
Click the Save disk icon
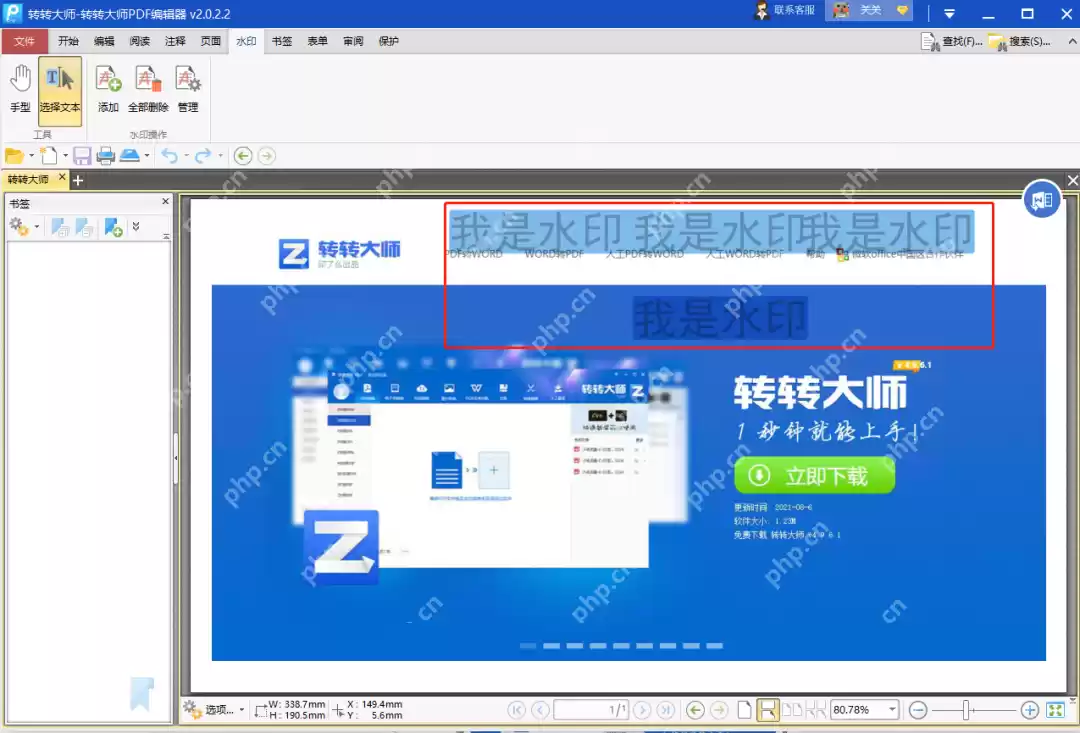82,156
